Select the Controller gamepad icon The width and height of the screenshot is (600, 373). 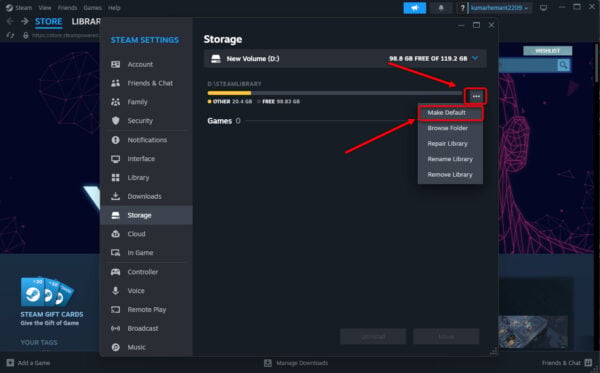tap(116, 272)
